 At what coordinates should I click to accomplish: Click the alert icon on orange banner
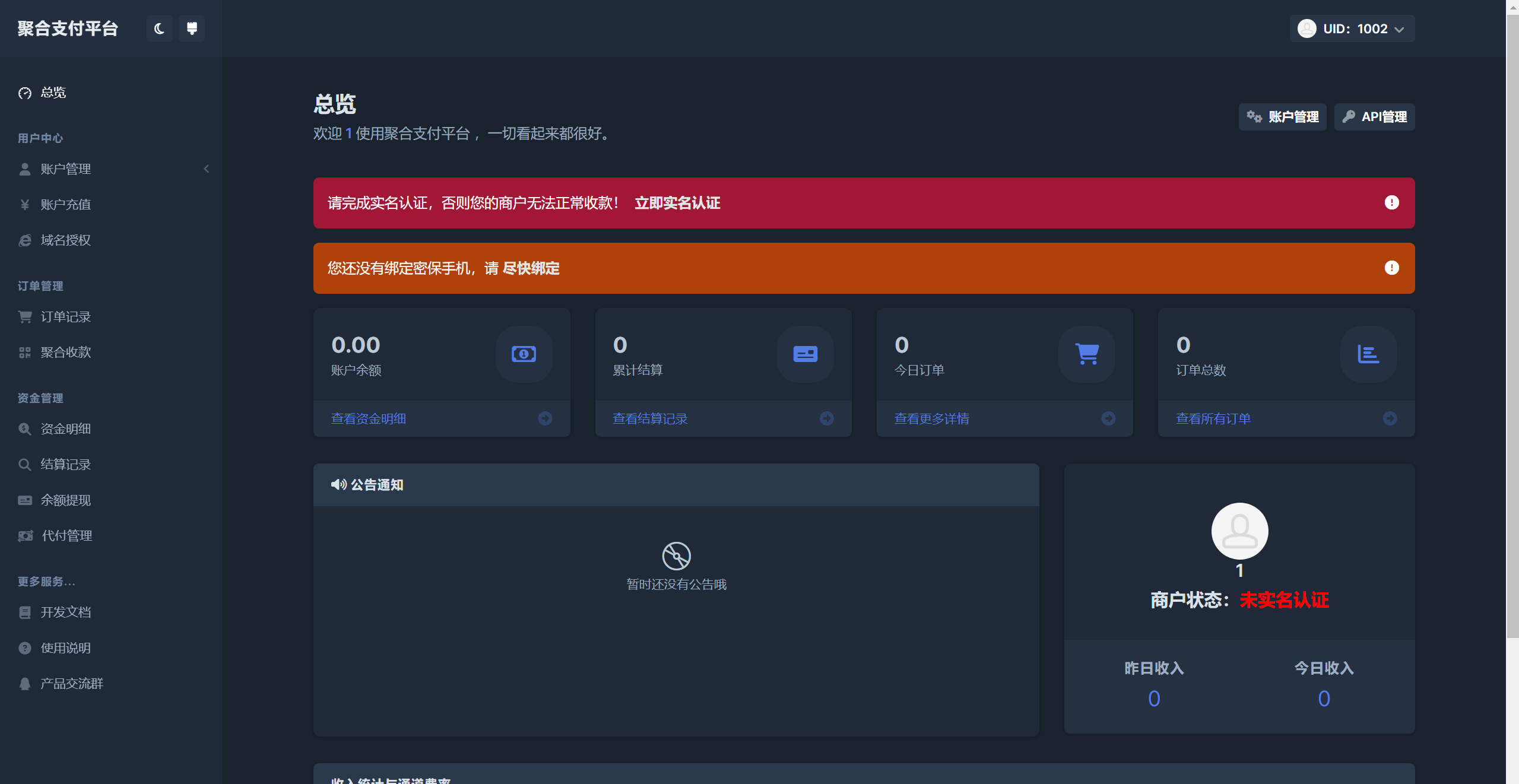tap(1391, 268)
